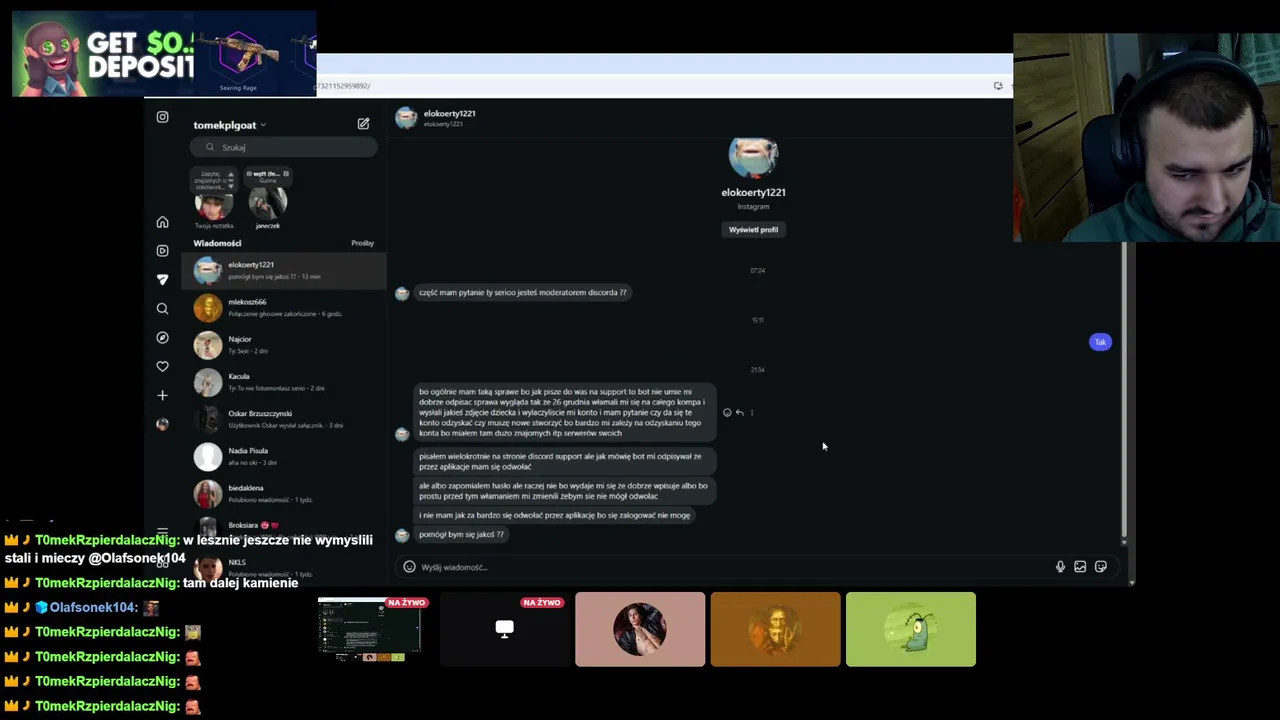Record a voice clip with microphone icon

pyautogui.click(x=1060, y=567)
